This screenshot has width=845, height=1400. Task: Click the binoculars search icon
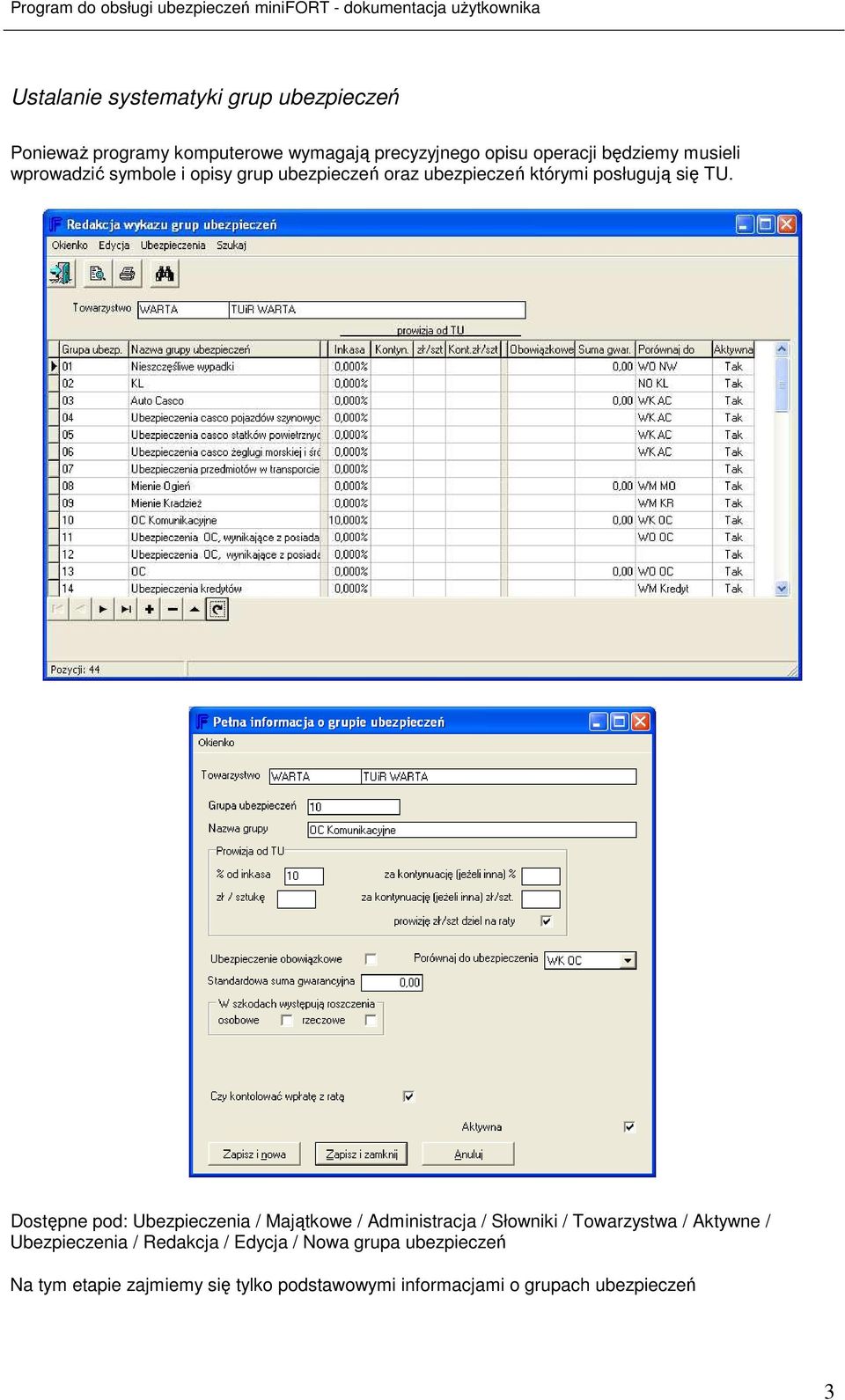165,274
